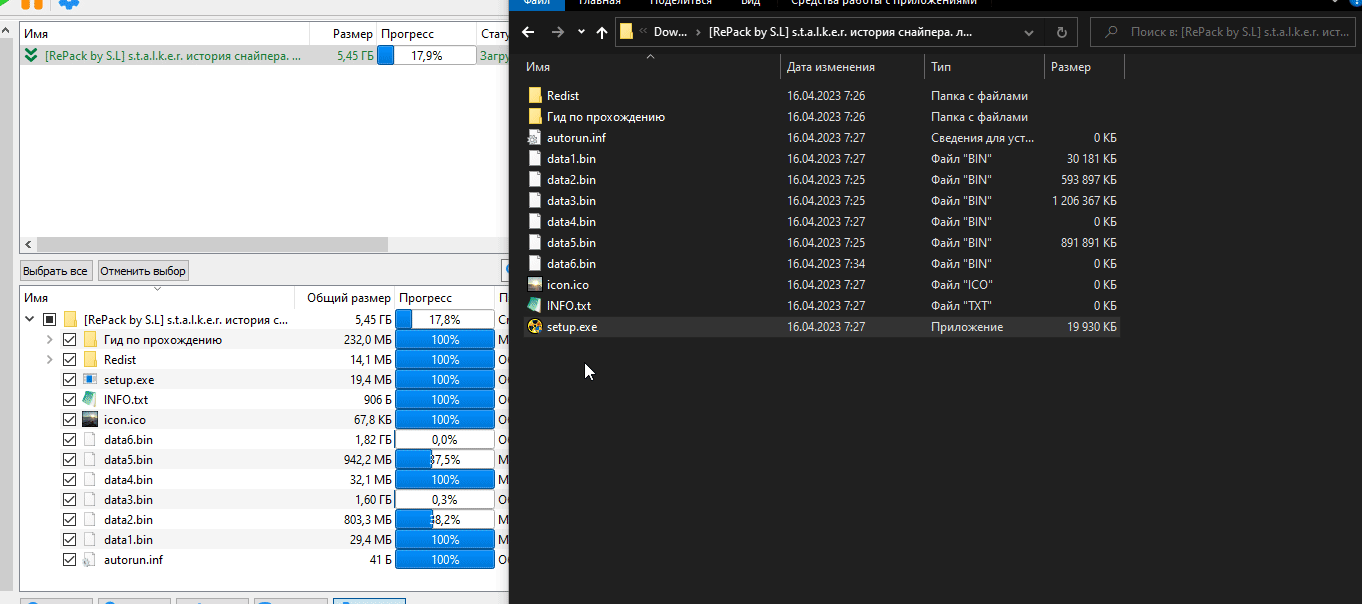Uncheck data5.bin in the torrent file tree
1362x604 pixels.
[69, 460]
